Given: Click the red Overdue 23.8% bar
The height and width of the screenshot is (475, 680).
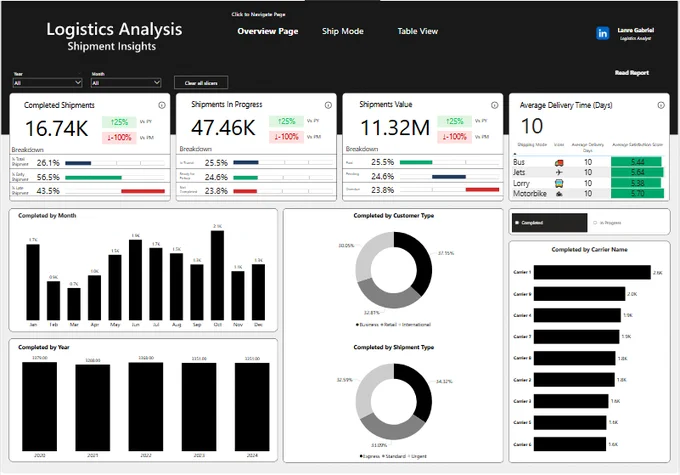Looking at the screenshot, I should 482,190.
